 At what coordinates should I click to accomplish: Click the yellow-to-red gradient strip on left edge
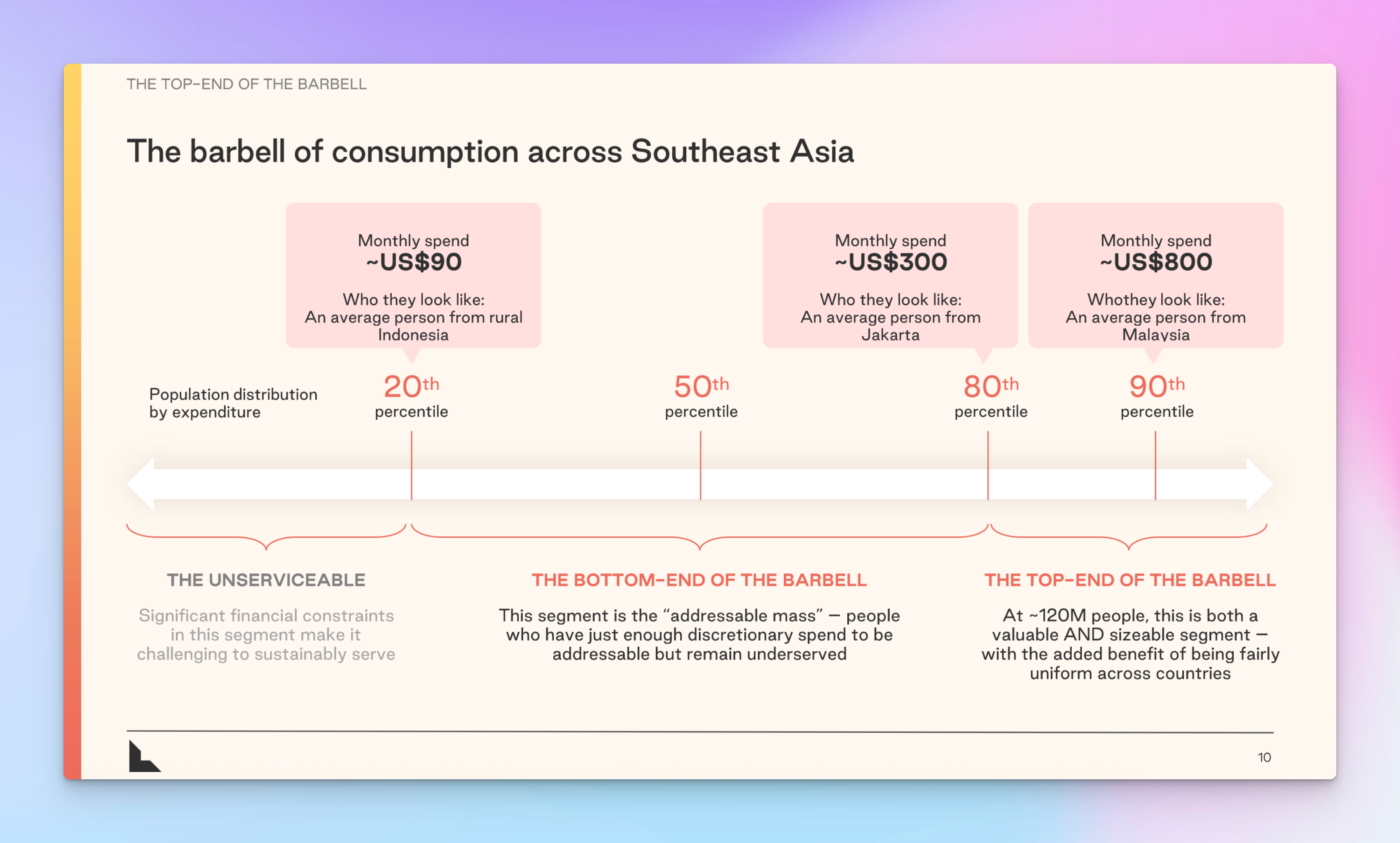(73, 420)
